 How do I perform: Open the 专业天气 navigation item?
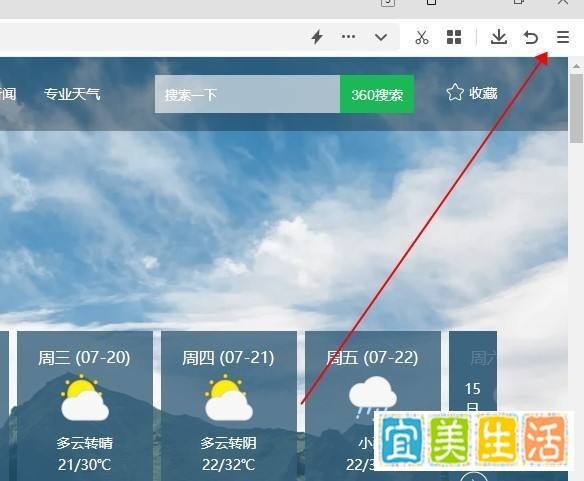(72, 94)
